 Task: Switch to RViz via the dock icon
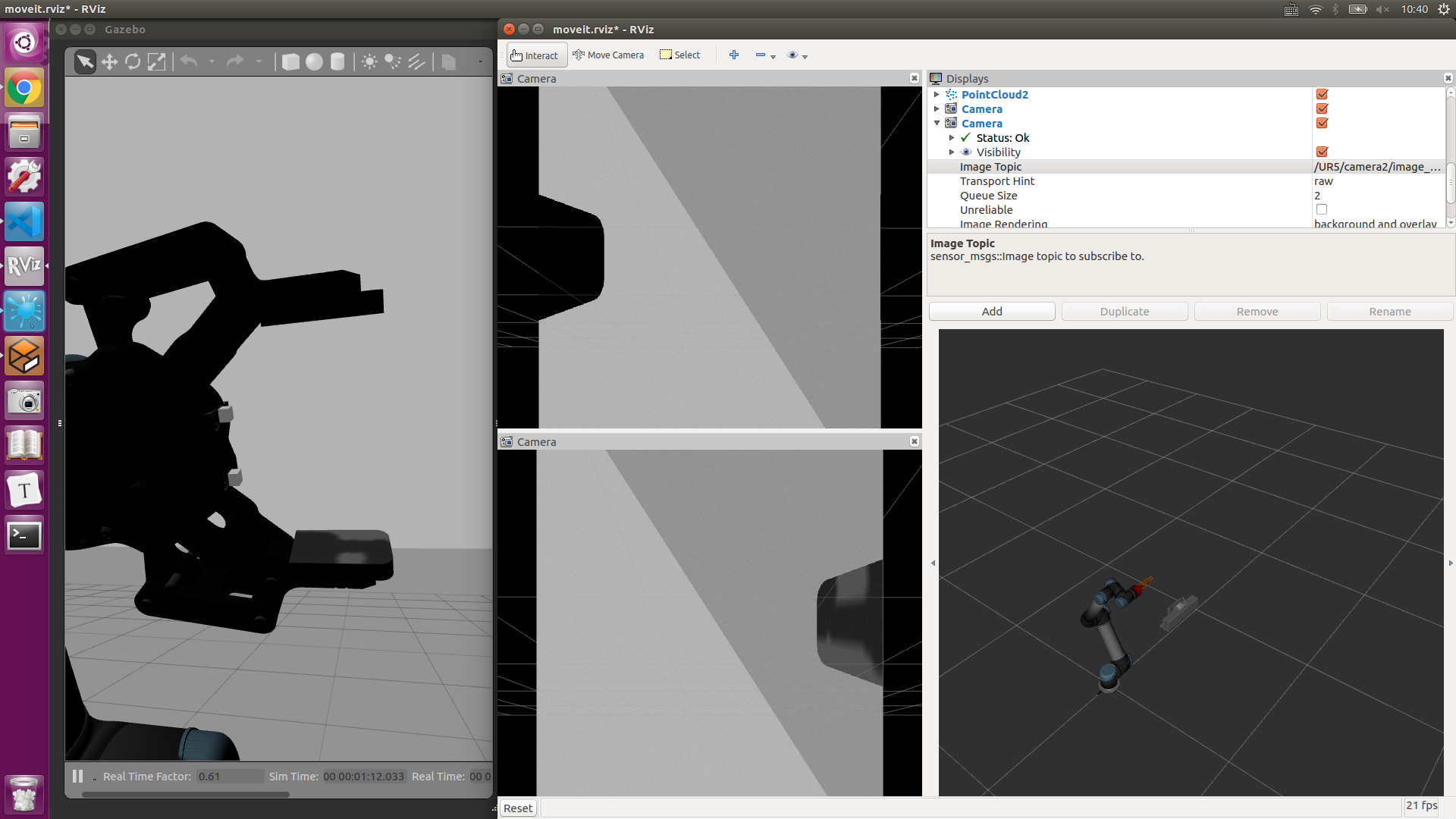pos(24,266)
